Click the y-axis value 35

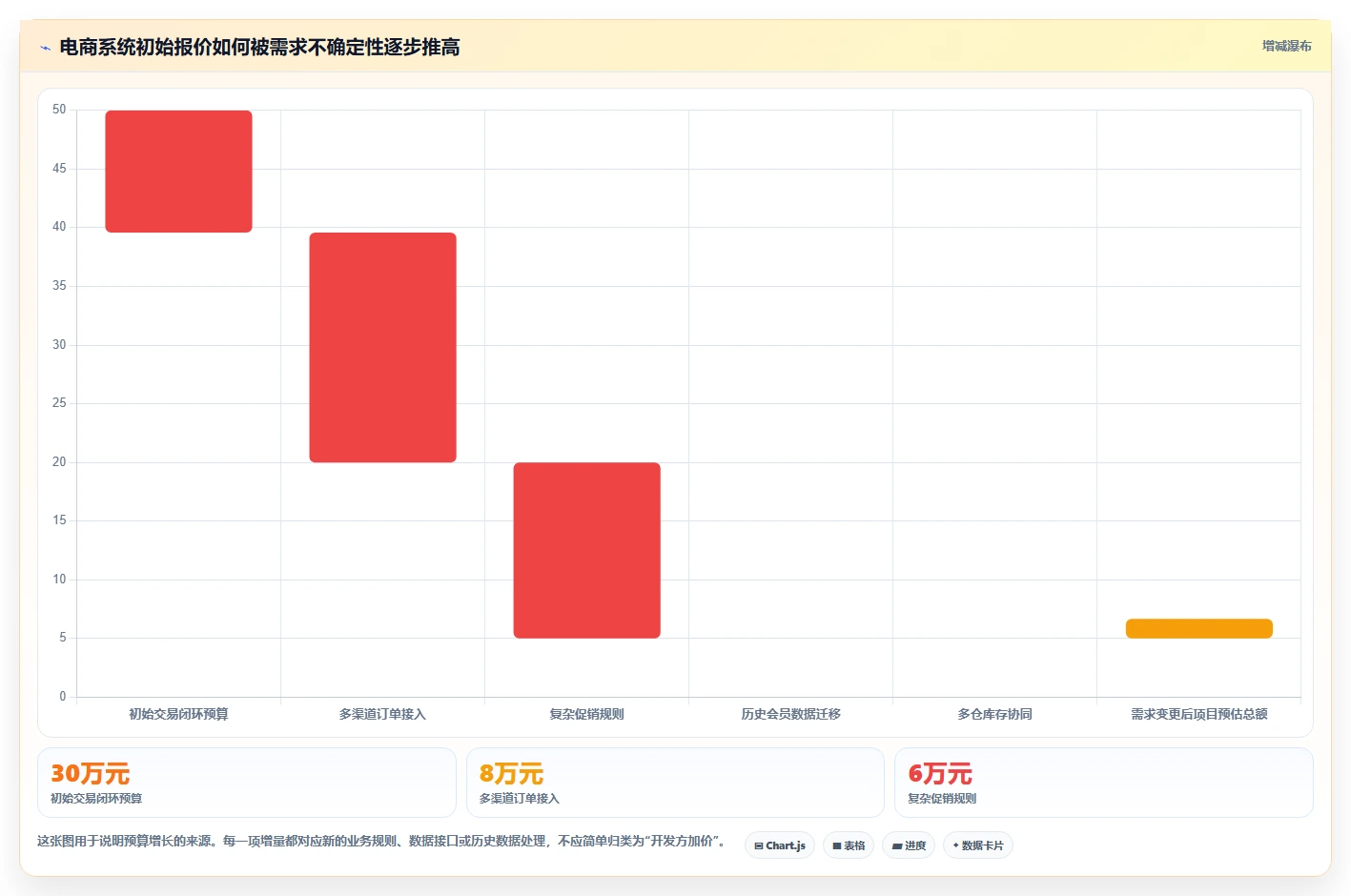59,286
